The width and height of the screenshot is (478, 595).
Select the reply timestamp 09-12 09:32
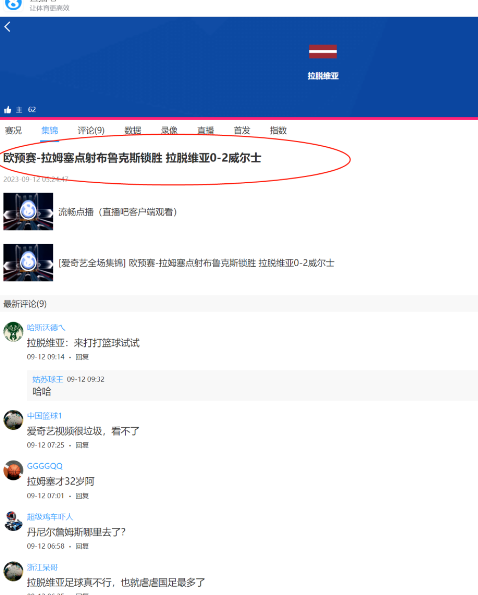(x=86, y=379)
